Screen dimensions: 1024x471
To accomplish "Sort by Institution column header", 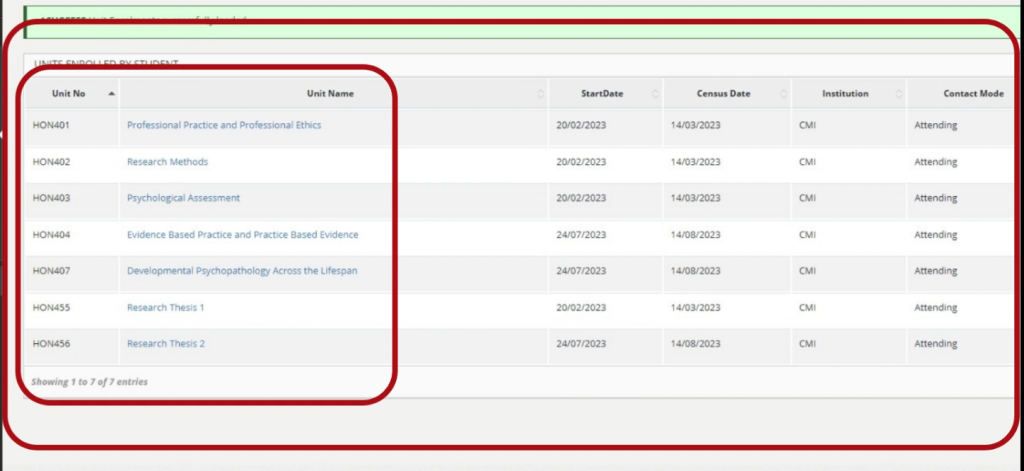I will [849, 93].
